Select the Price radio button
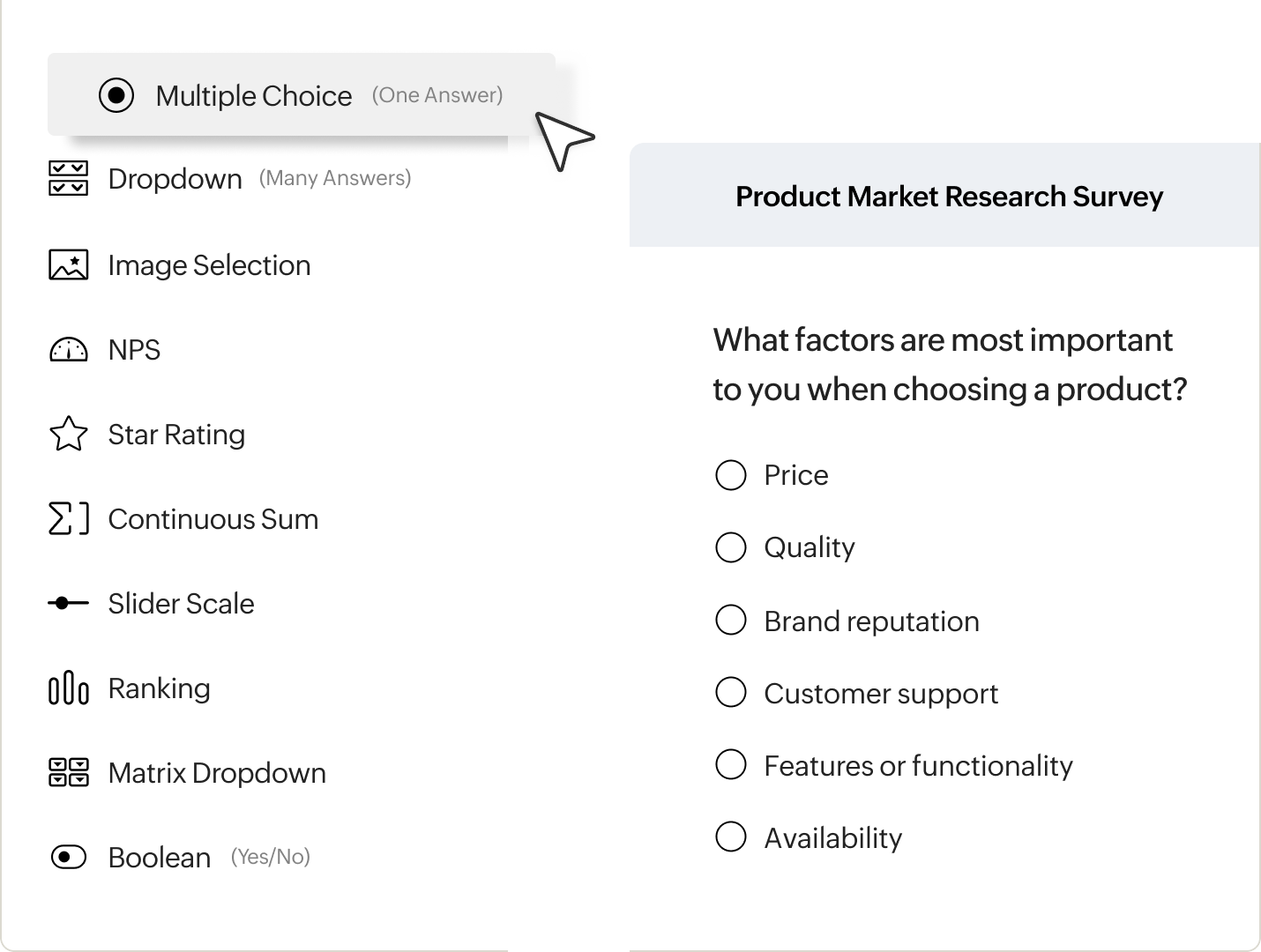This screenshot has width=1261, height=952. click(x=731, y=475)
